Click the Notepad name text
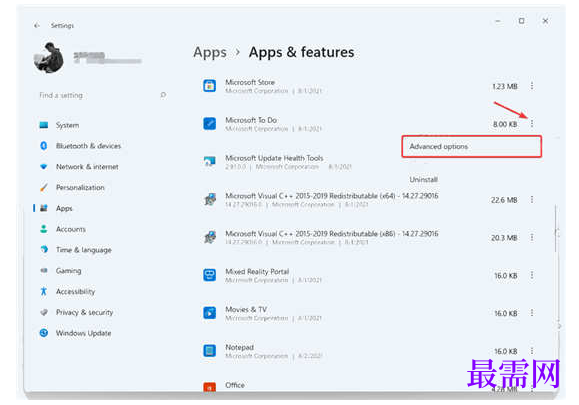 pyautogui.click(x=239, y=347)
